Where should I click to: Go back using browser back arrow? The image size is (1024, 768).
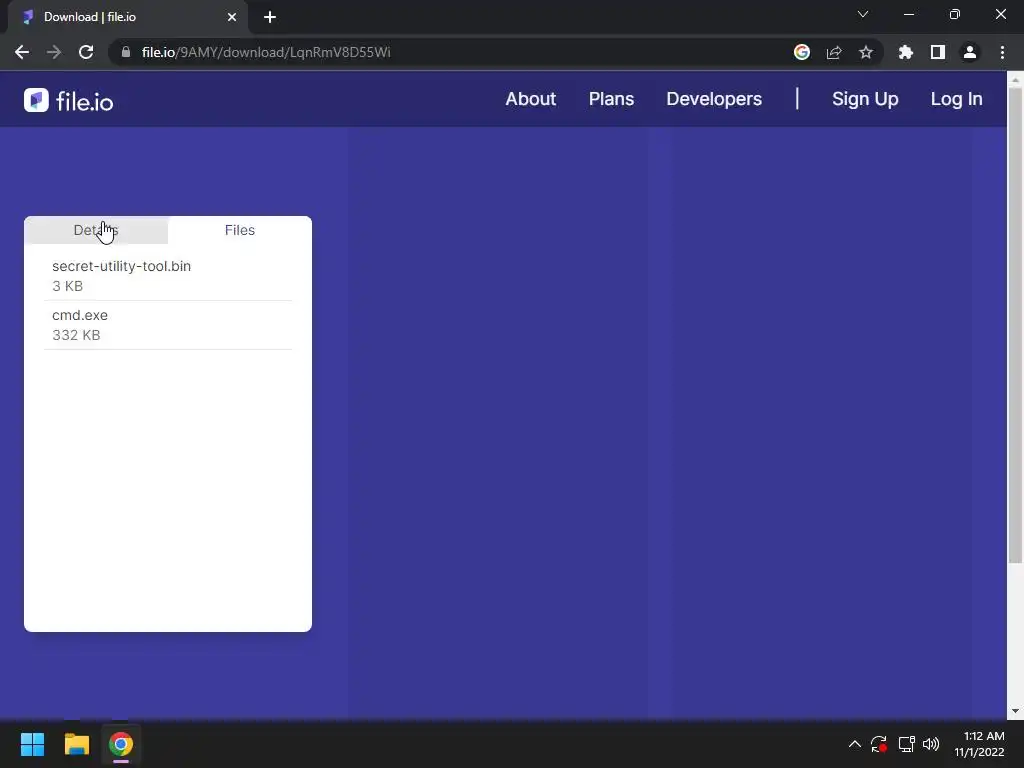(x=22, y=52)
